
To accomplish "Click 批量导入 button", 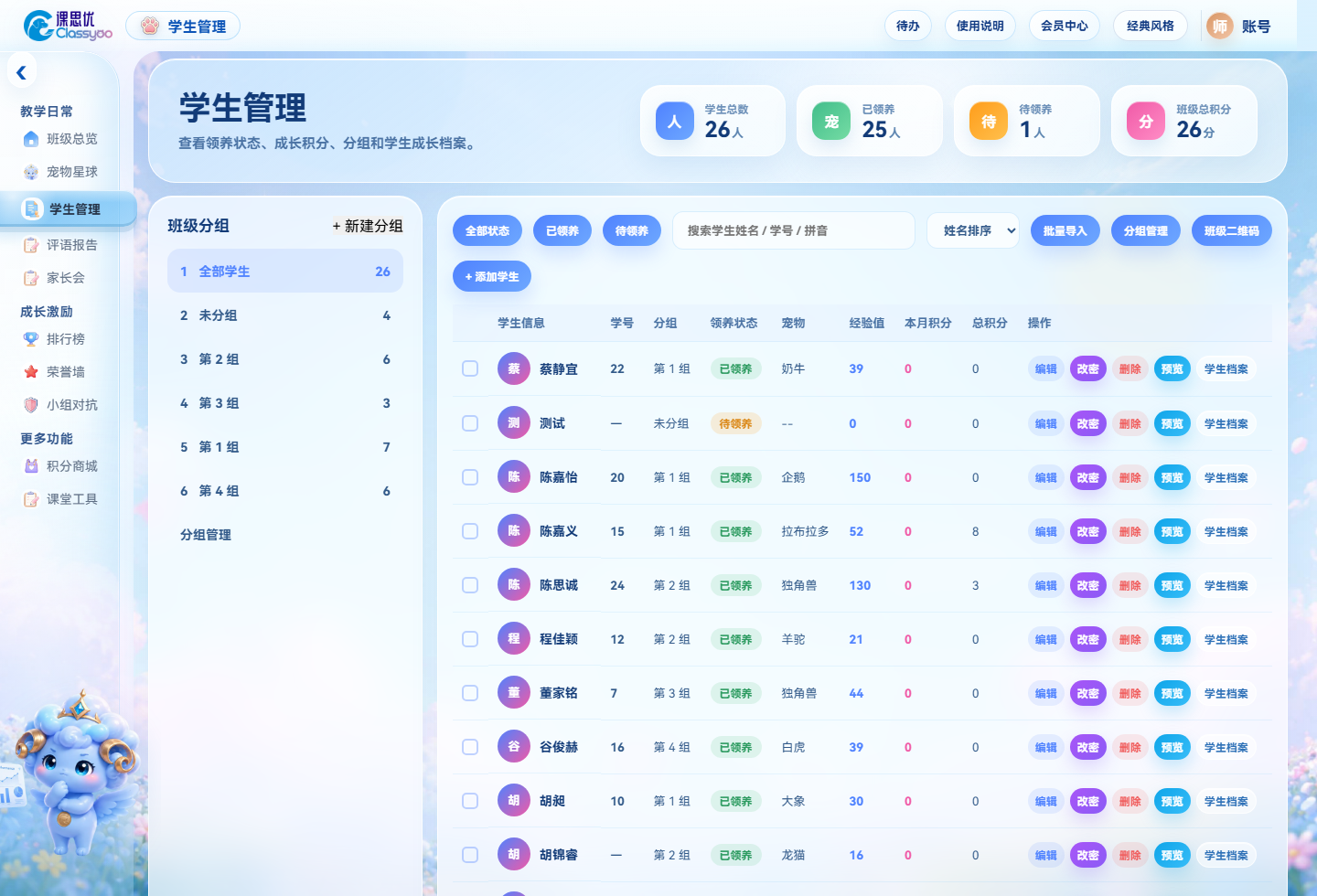I will 1065,230.
